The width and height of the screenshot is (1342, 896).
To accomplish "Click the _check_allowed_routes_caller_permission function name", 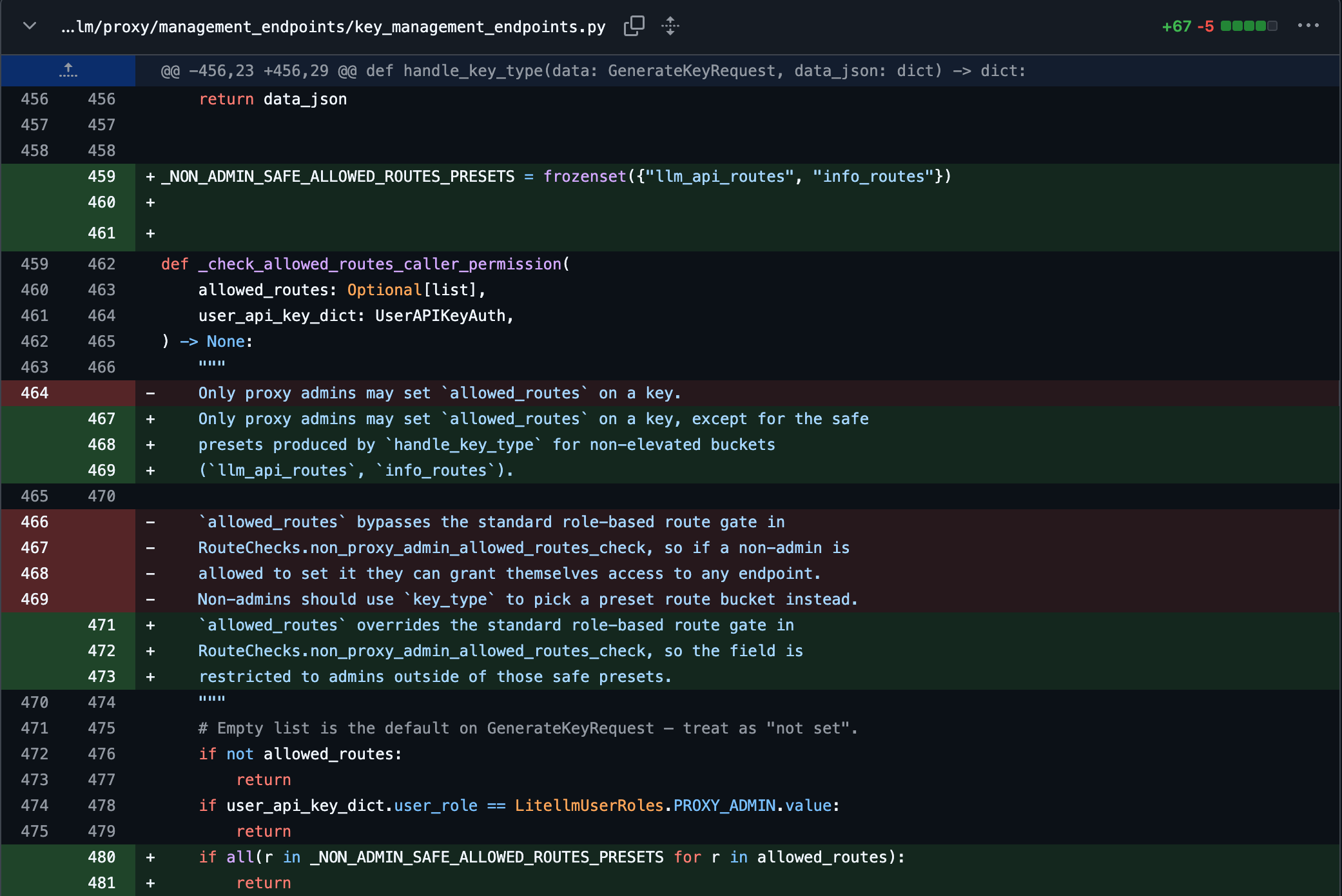I will [x=380, y=264].
